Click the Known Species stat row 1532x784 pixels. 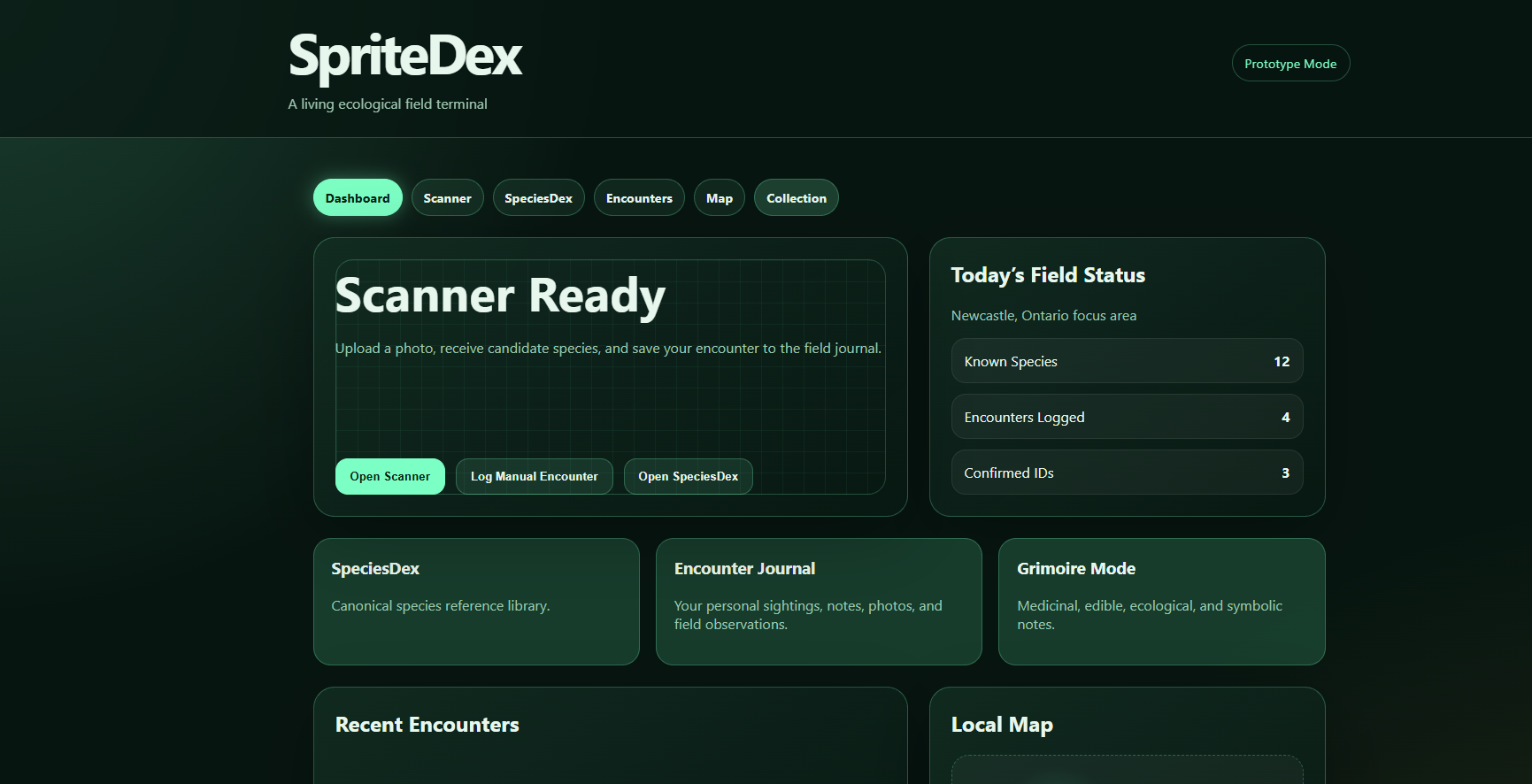1127,361
